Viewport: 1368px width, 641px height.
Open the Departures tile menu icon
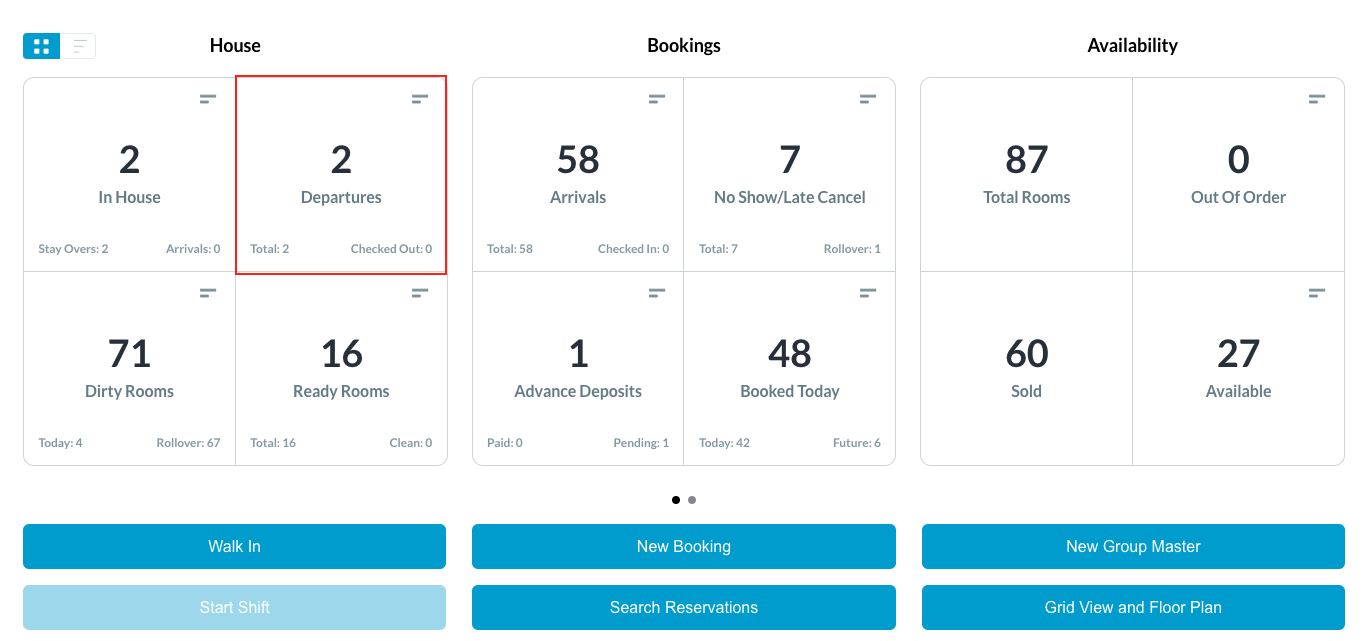point(420,98)
